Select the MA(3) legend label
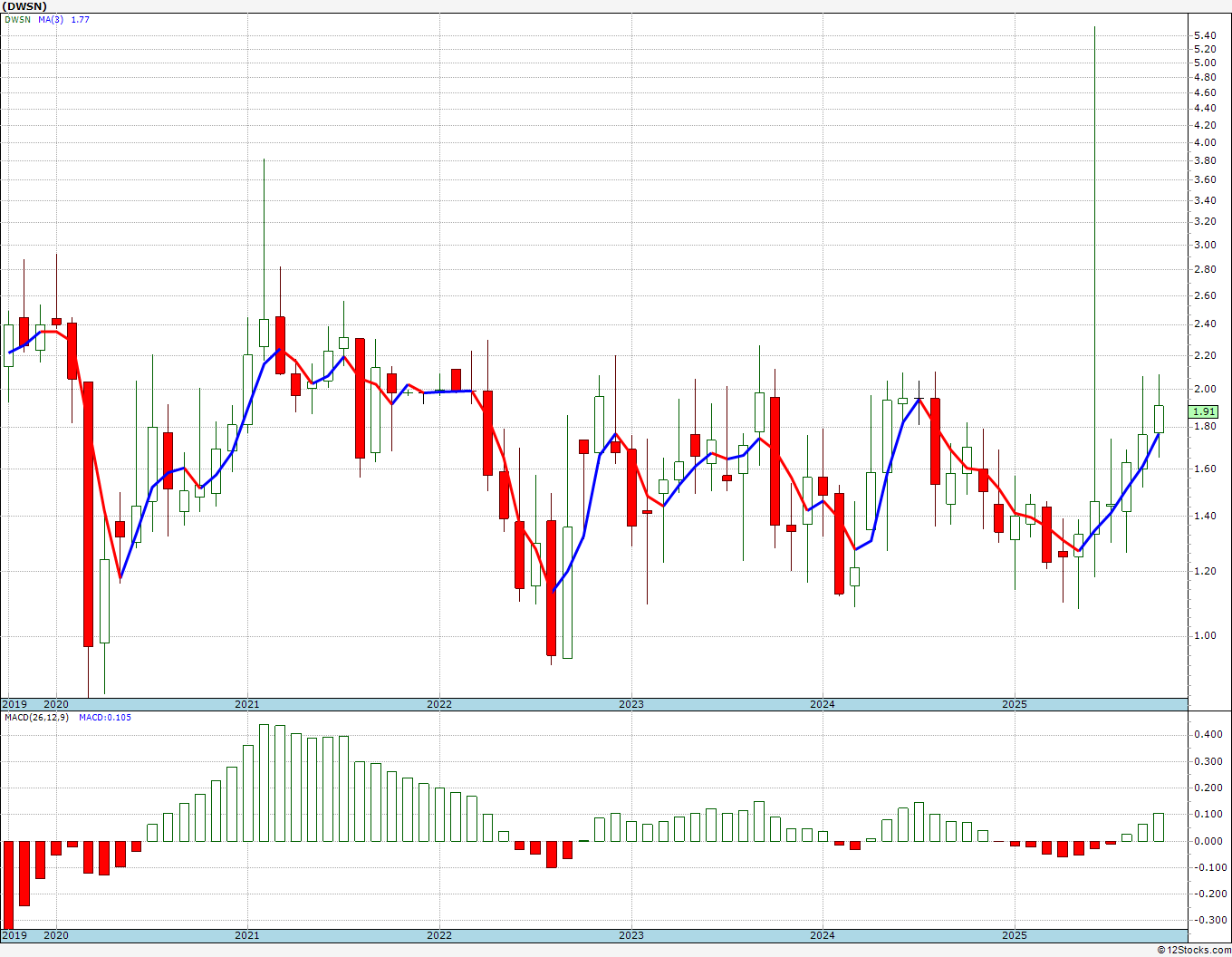 point(51,19)
